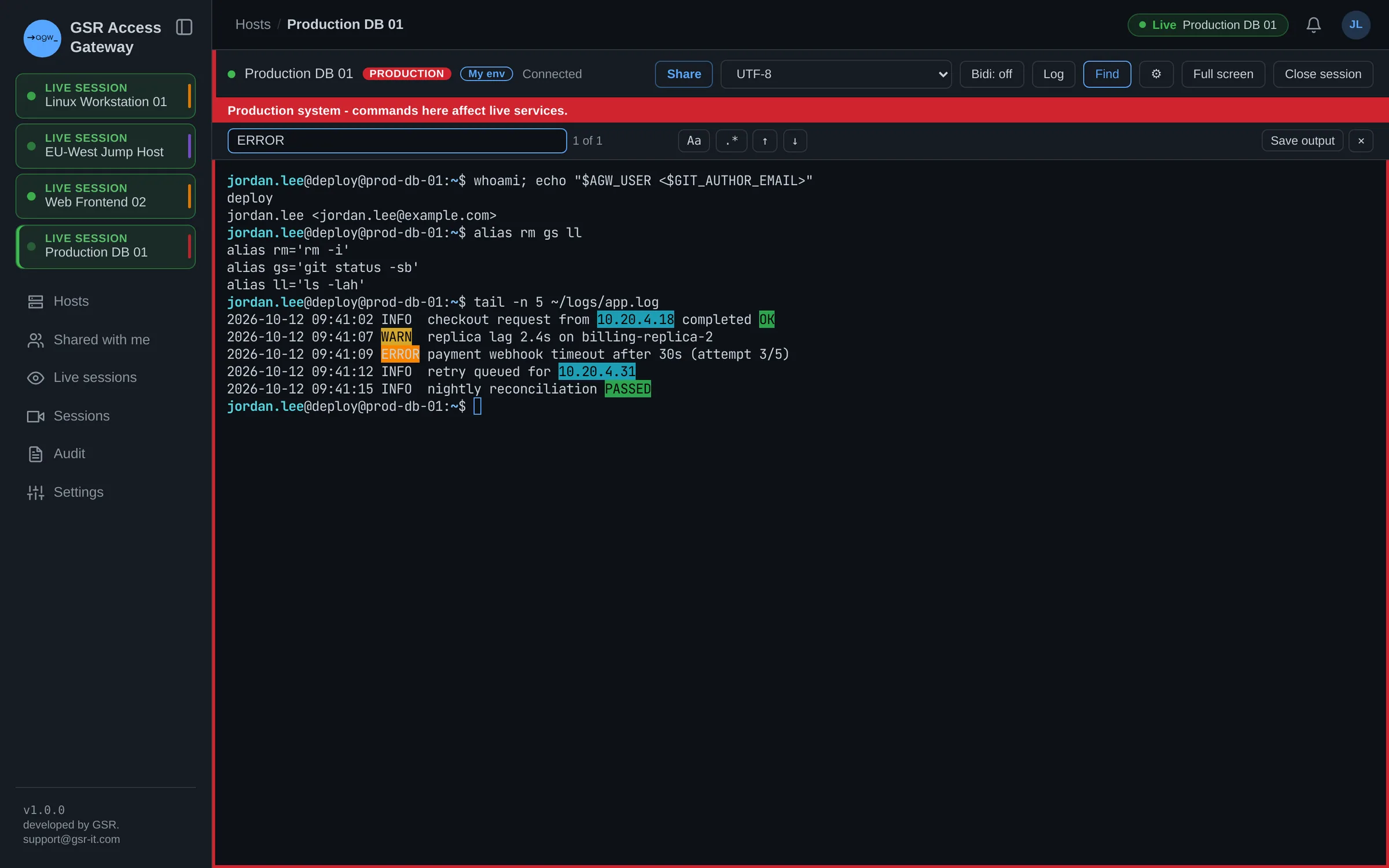
Task: Click the Hosts breadcrumb link
Action: pyautogui.click(x=253, y=24)
